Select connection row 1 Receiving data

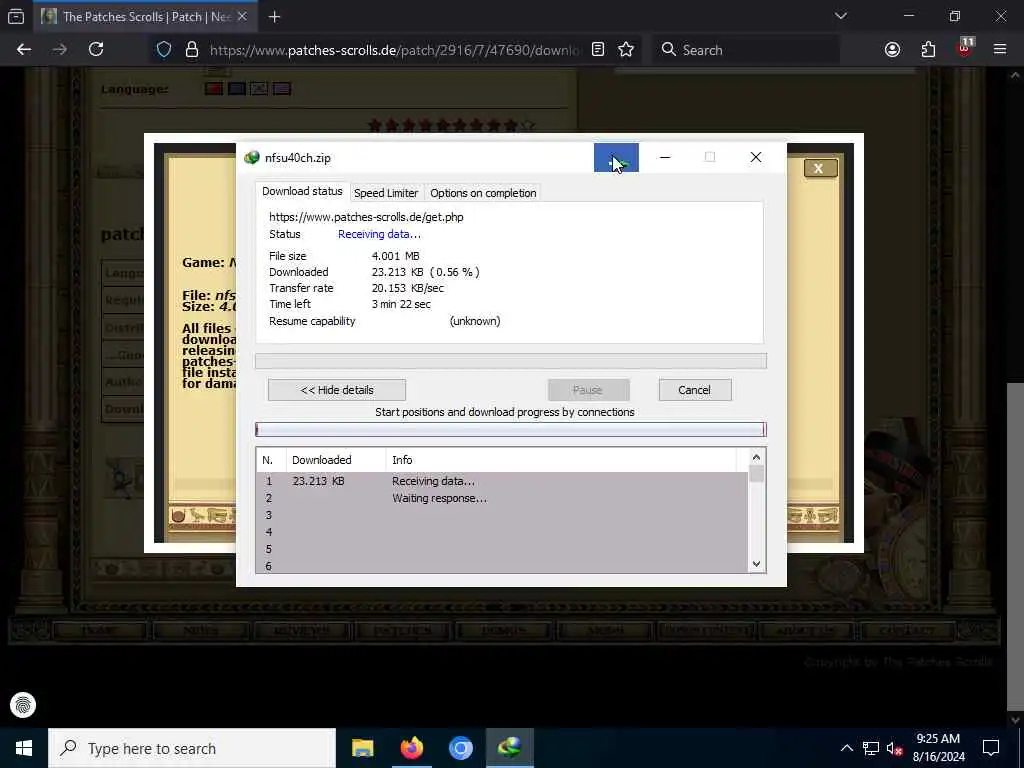tap(502, 481)
